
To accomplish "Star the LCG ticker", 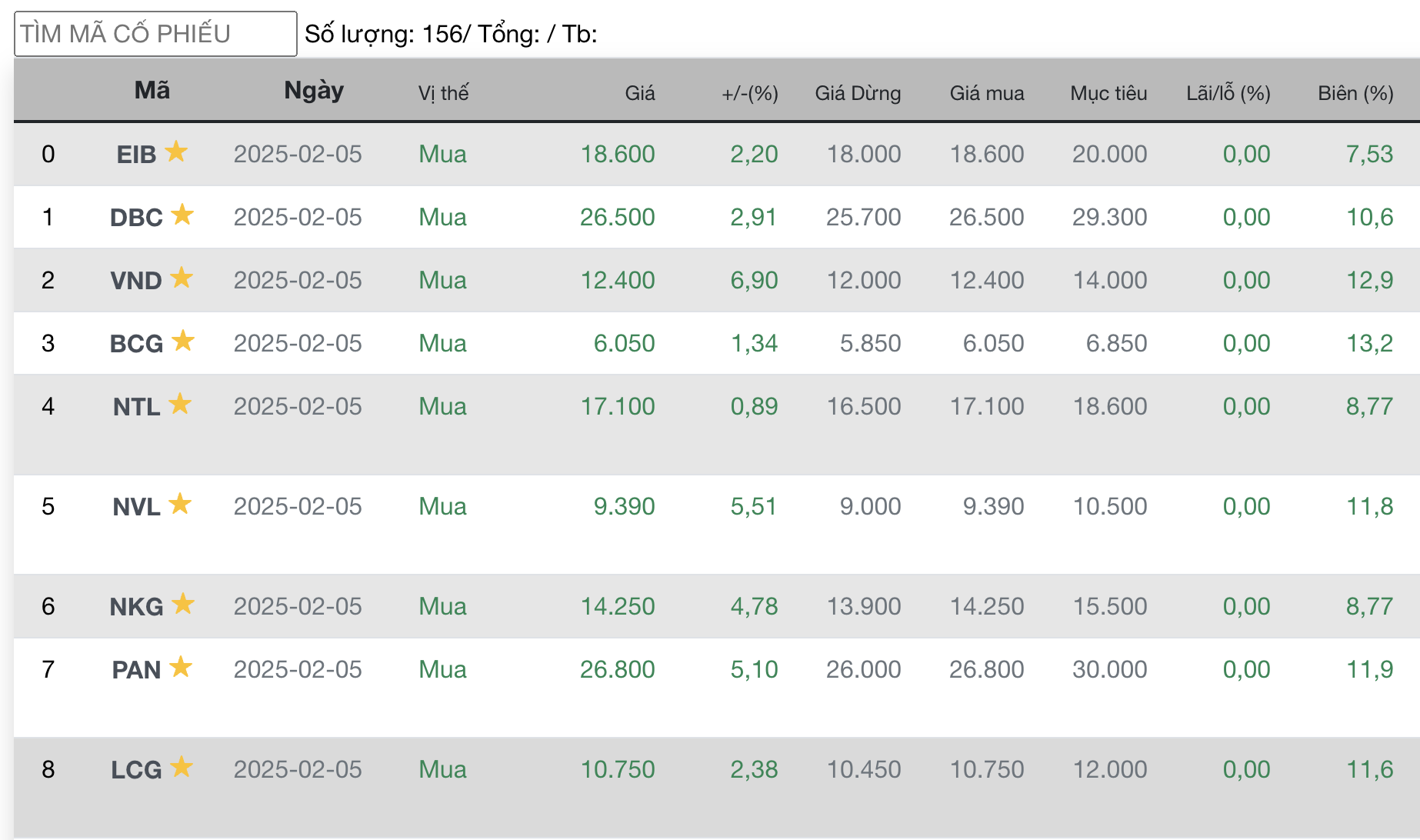I will coord(182,766).
